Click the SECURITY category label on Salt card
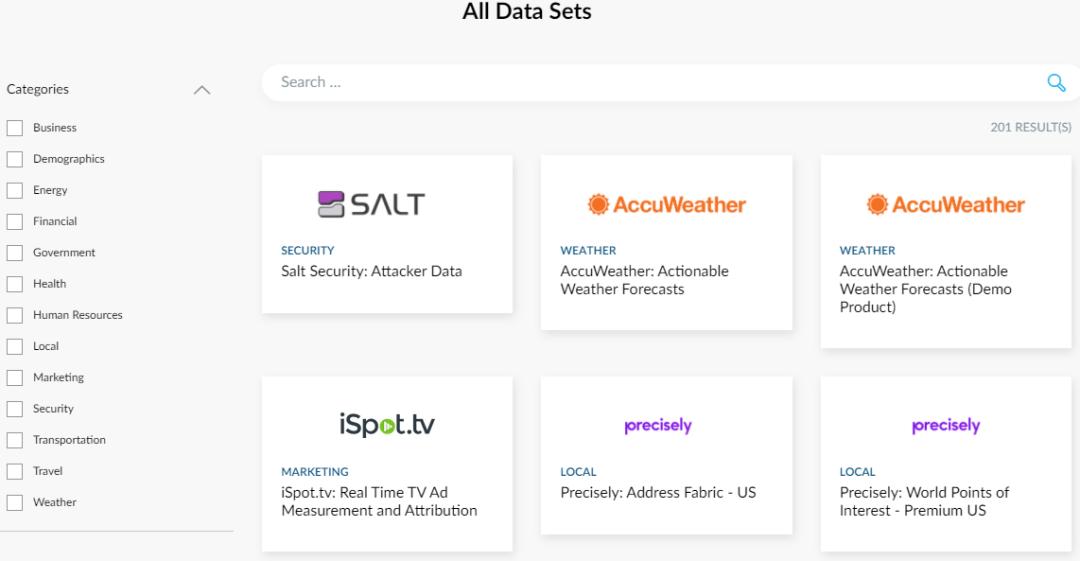 click(308, 251)
